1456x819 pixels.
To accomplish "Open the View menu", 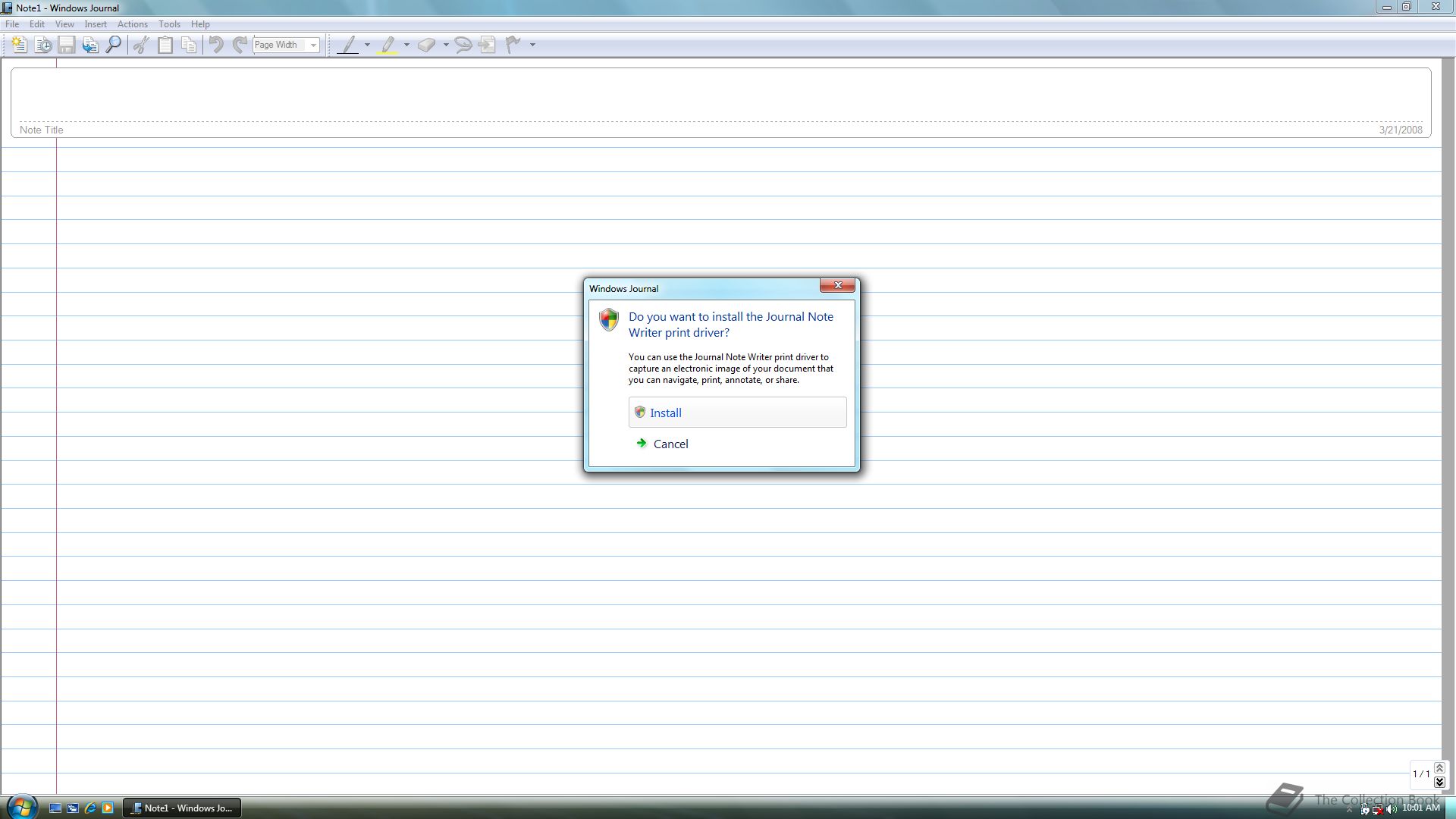I will (64, 24).
